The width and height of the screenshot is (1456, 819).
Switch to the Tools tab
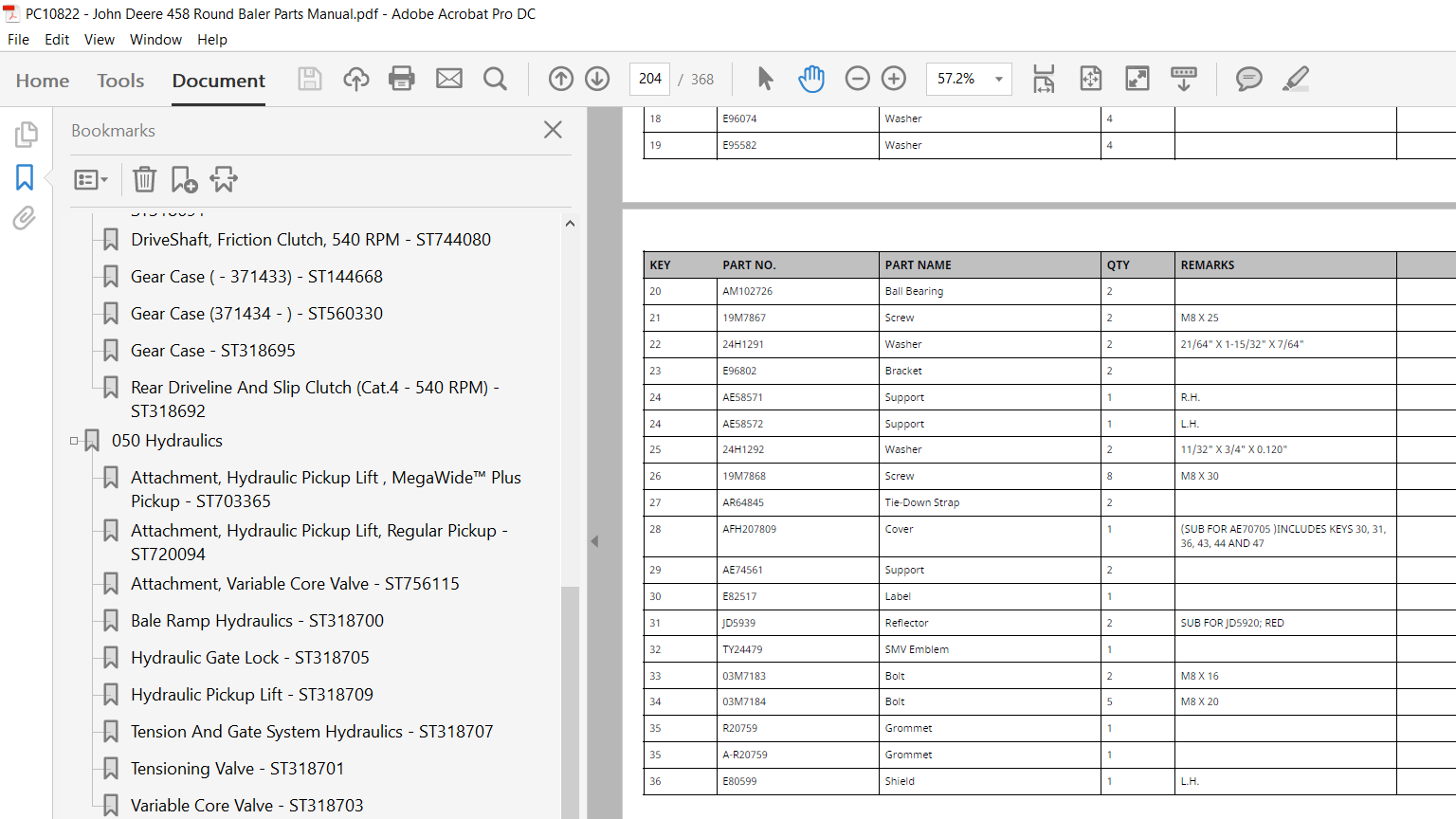pos(120,81)
